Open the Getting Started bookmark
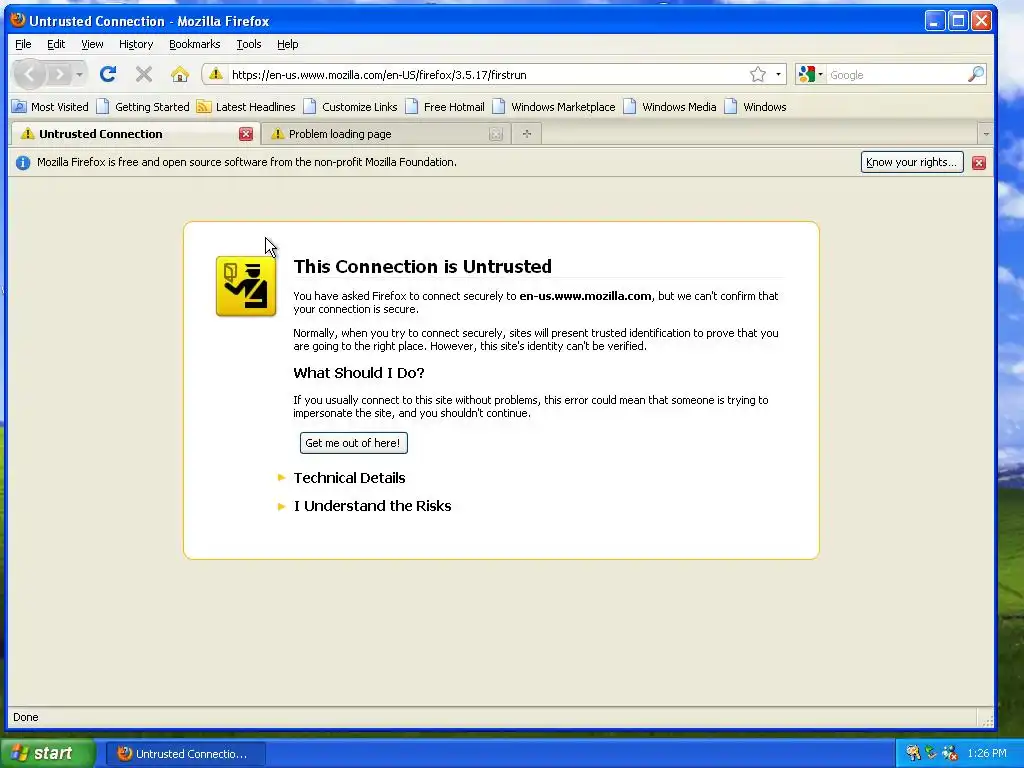The height and width of the screenshot is (768, 1024). coord(143,106)
